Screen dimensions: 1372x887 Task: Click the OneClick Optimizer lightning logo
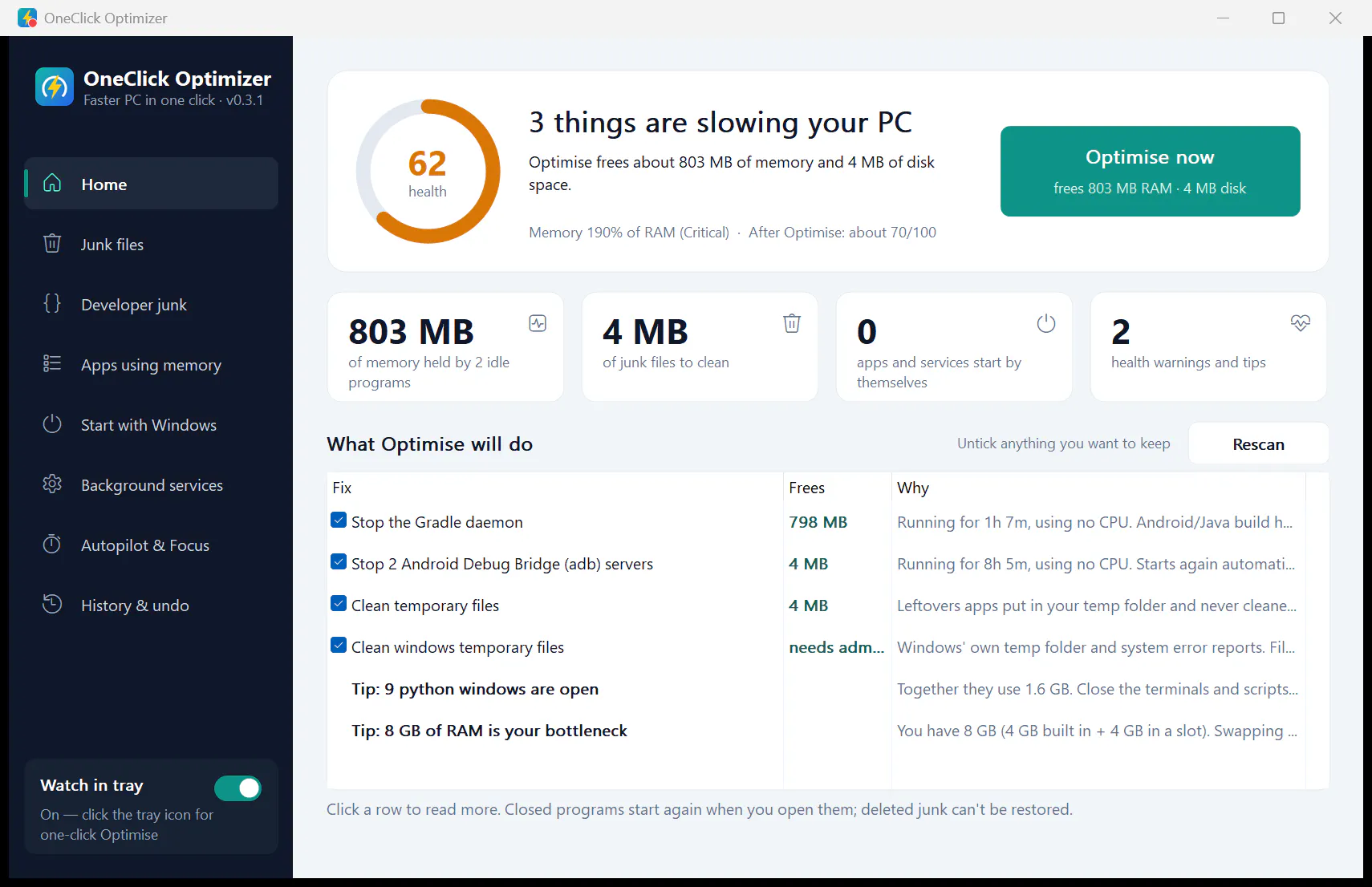tap(55, 87)
